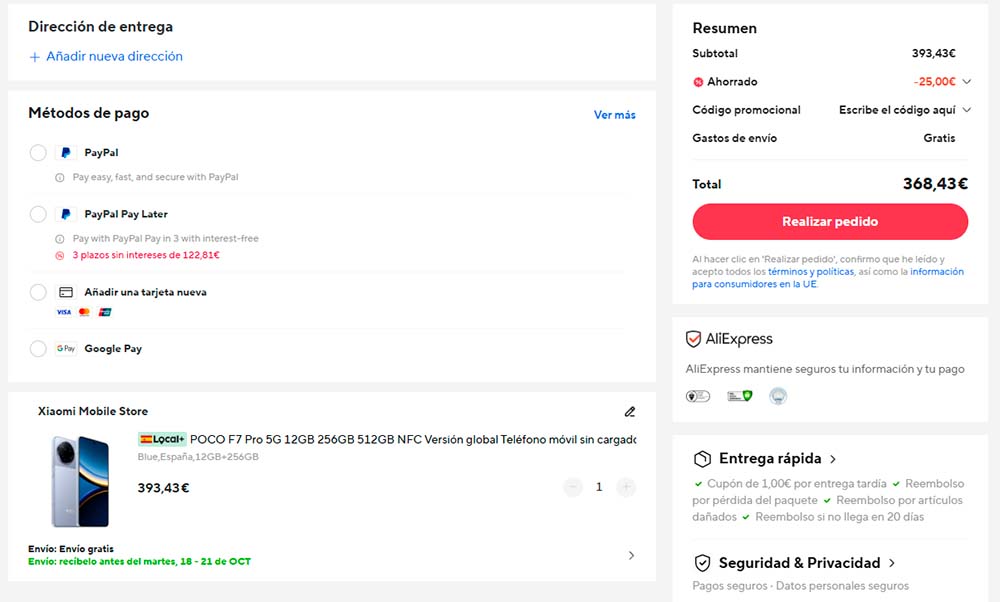Click the info icon under PayPal
1000x602 pixels.
[x=60, y=177]
